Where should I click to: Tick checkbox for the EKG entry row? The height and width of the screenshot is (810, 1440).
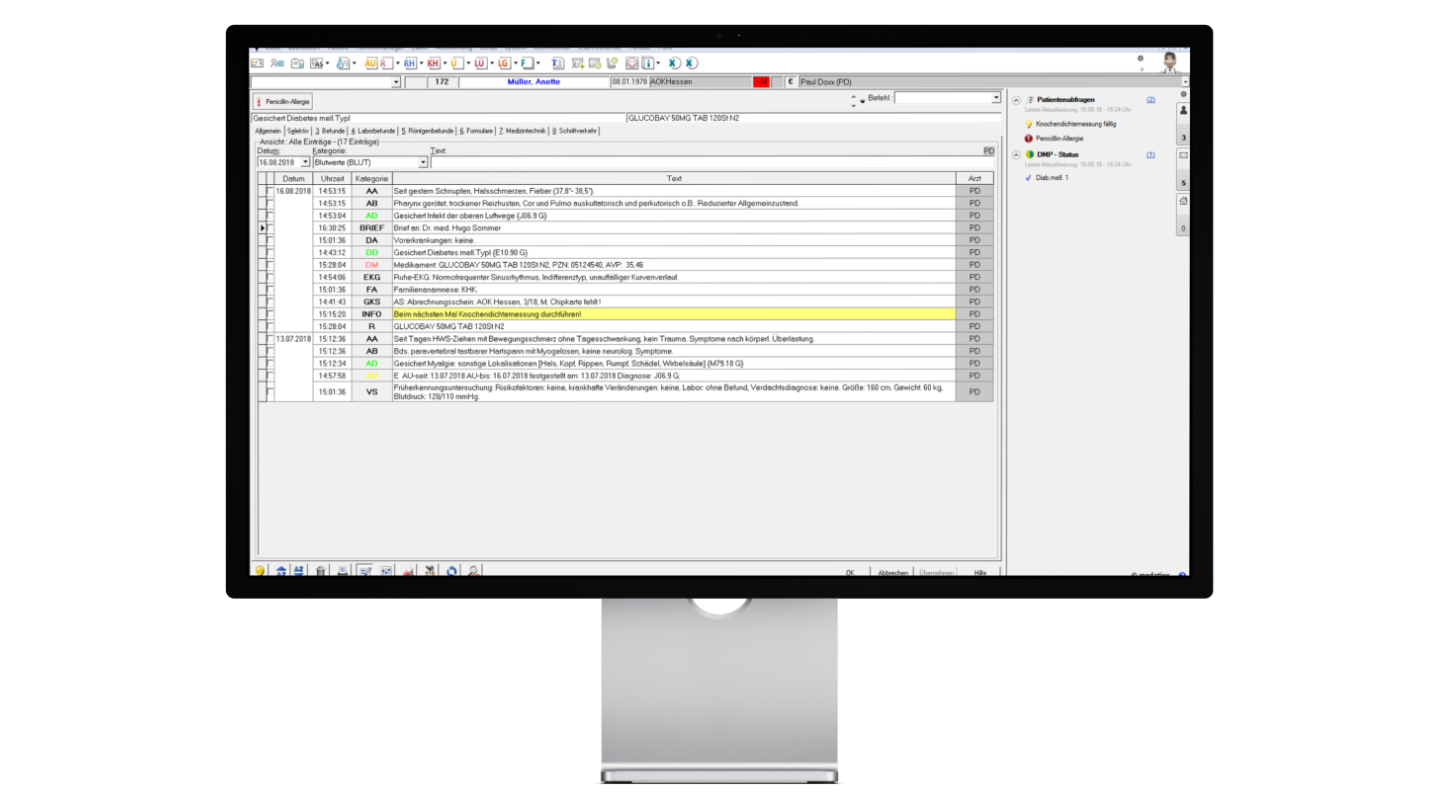tap(269, 277)
